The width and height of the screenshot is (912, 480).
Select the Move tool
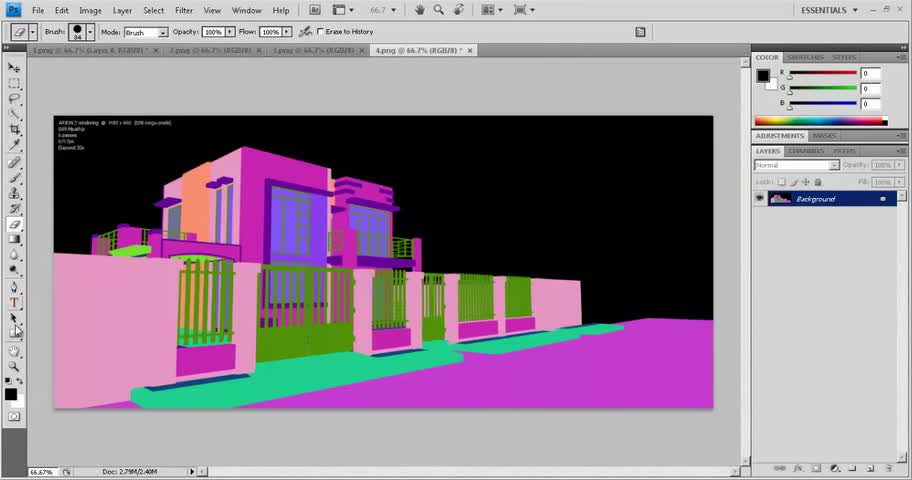point(14,68)
